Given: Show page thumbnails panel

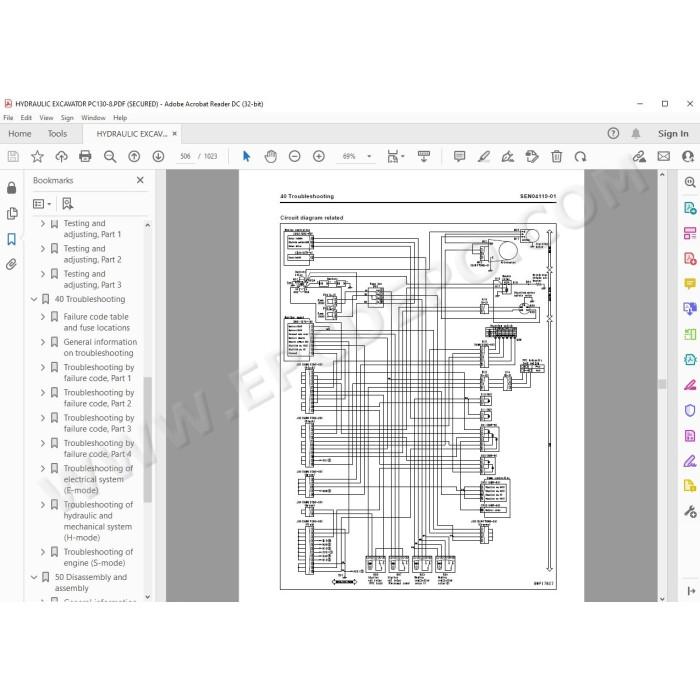Looking at the screenshot, I should (12, 213).
